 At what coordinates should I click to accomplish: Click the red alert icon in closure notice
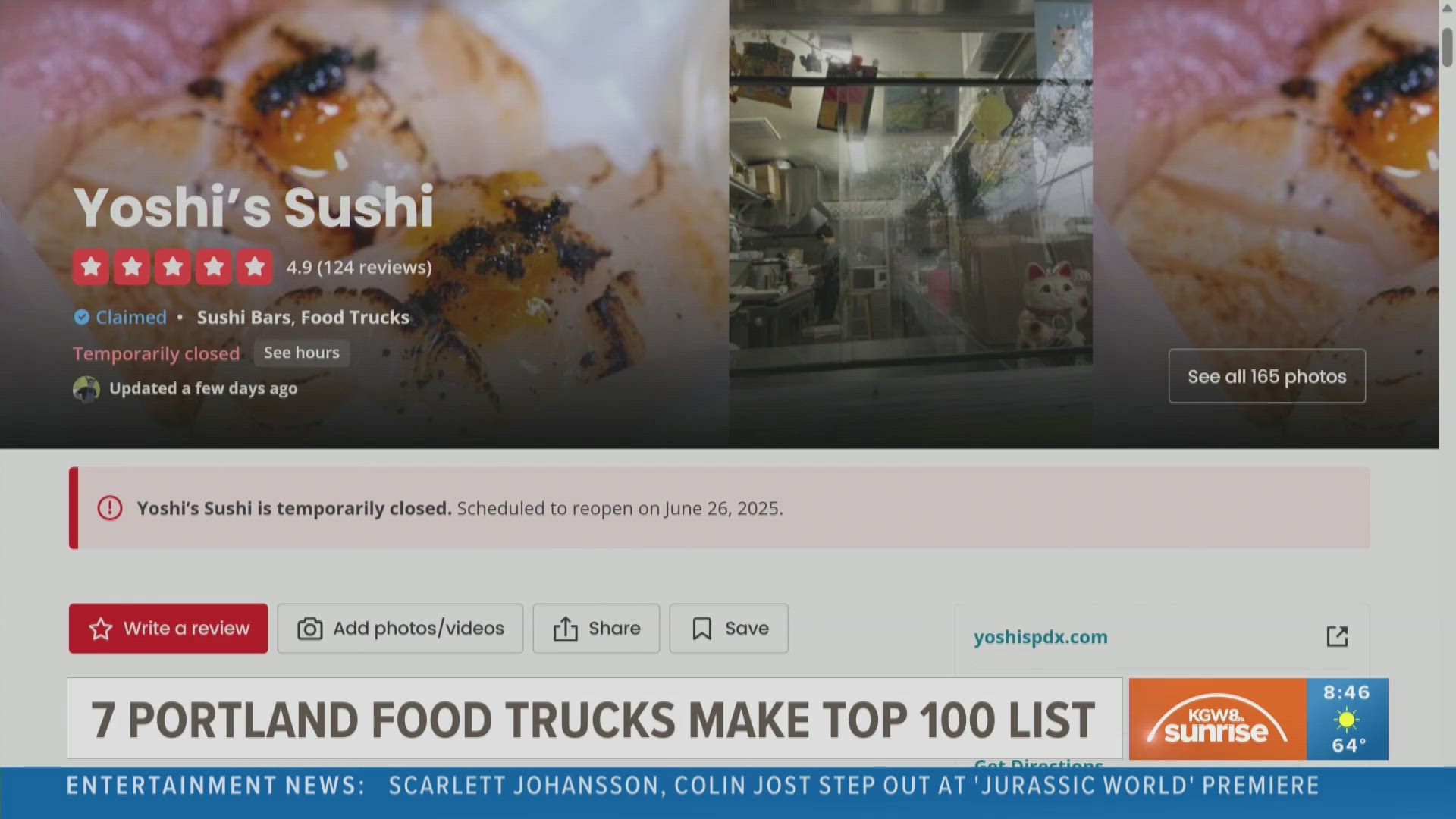[110, 508]
